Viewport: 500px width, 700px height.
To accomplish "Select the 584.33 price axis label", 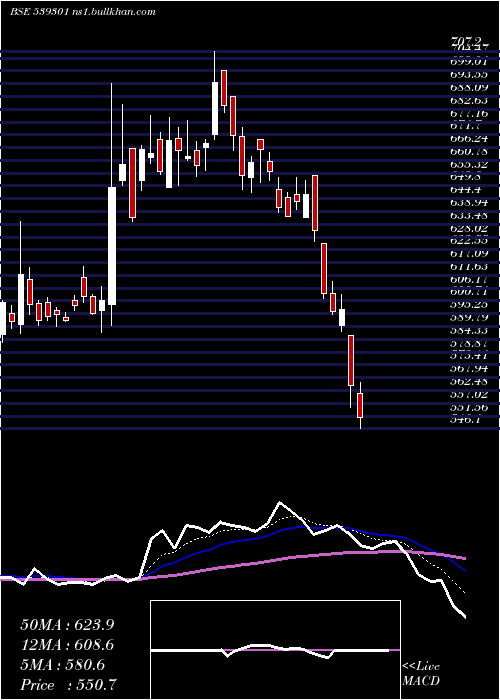I will click(470, 331).
